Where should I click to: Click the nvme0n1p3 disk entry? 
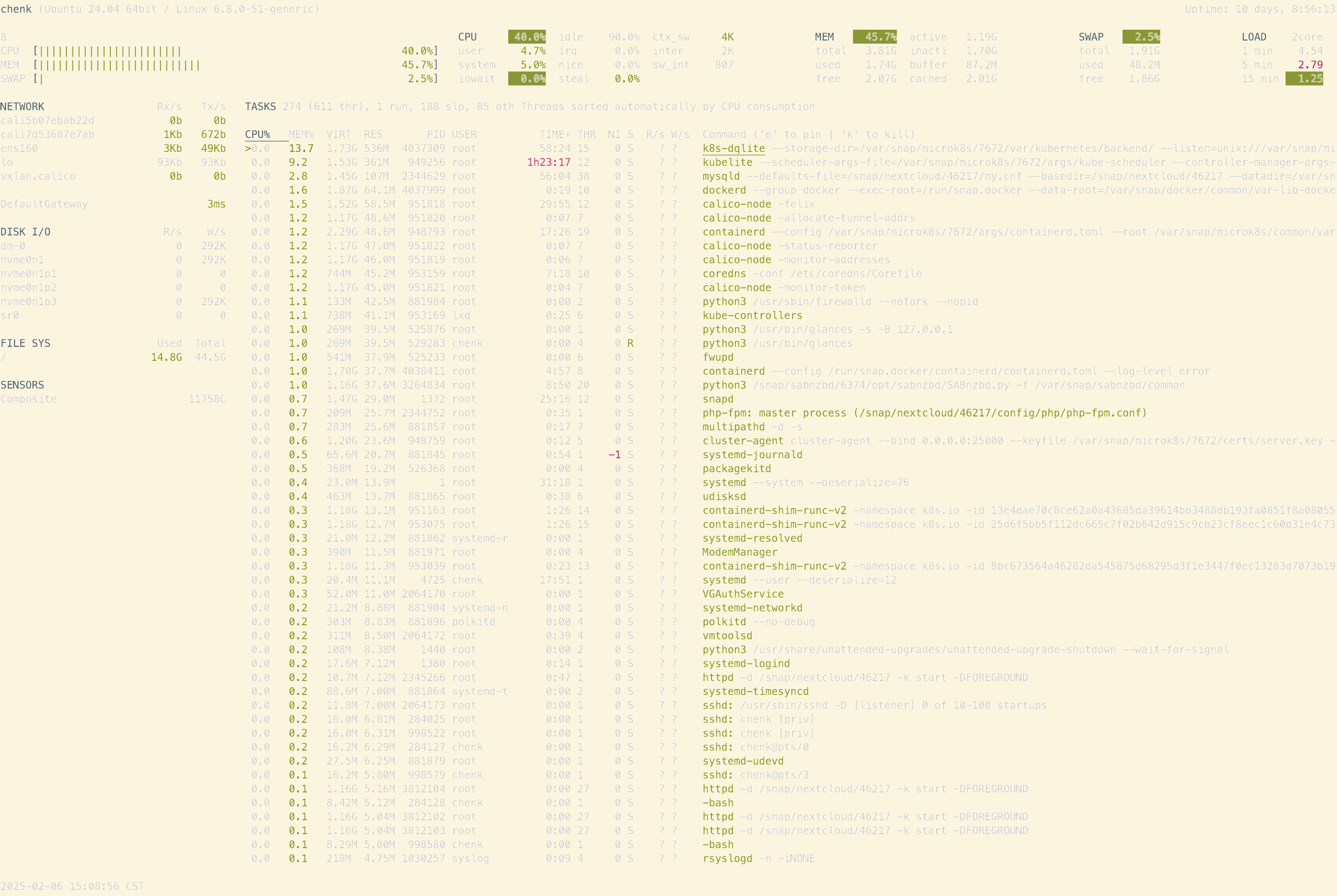point(28,302)
